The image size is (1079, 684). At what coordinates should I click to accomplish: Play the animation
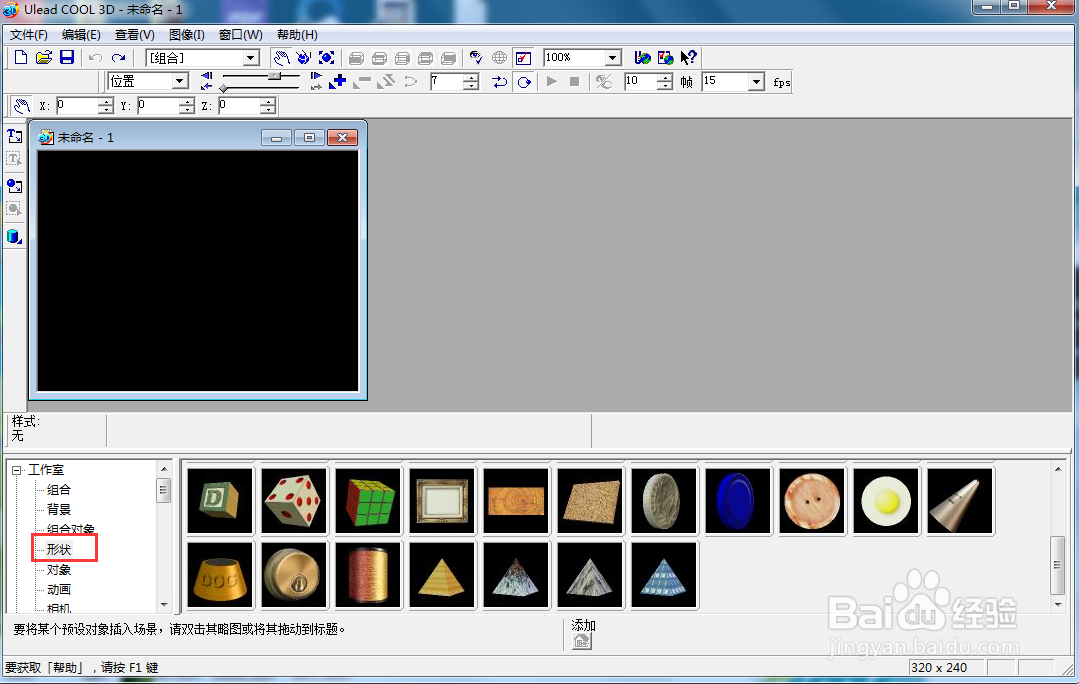tap(551, 81)
